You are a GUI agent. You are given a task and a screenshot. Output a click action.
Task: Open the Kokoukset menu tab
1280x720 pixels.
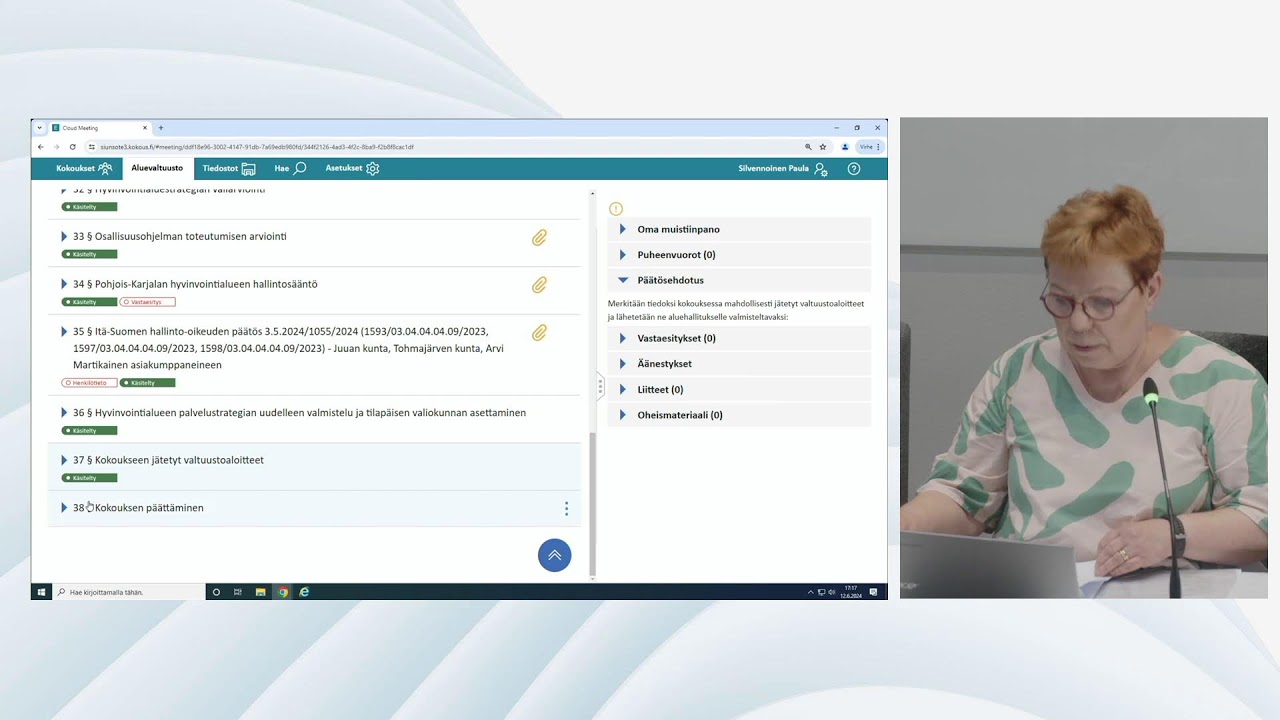[84, 169]
